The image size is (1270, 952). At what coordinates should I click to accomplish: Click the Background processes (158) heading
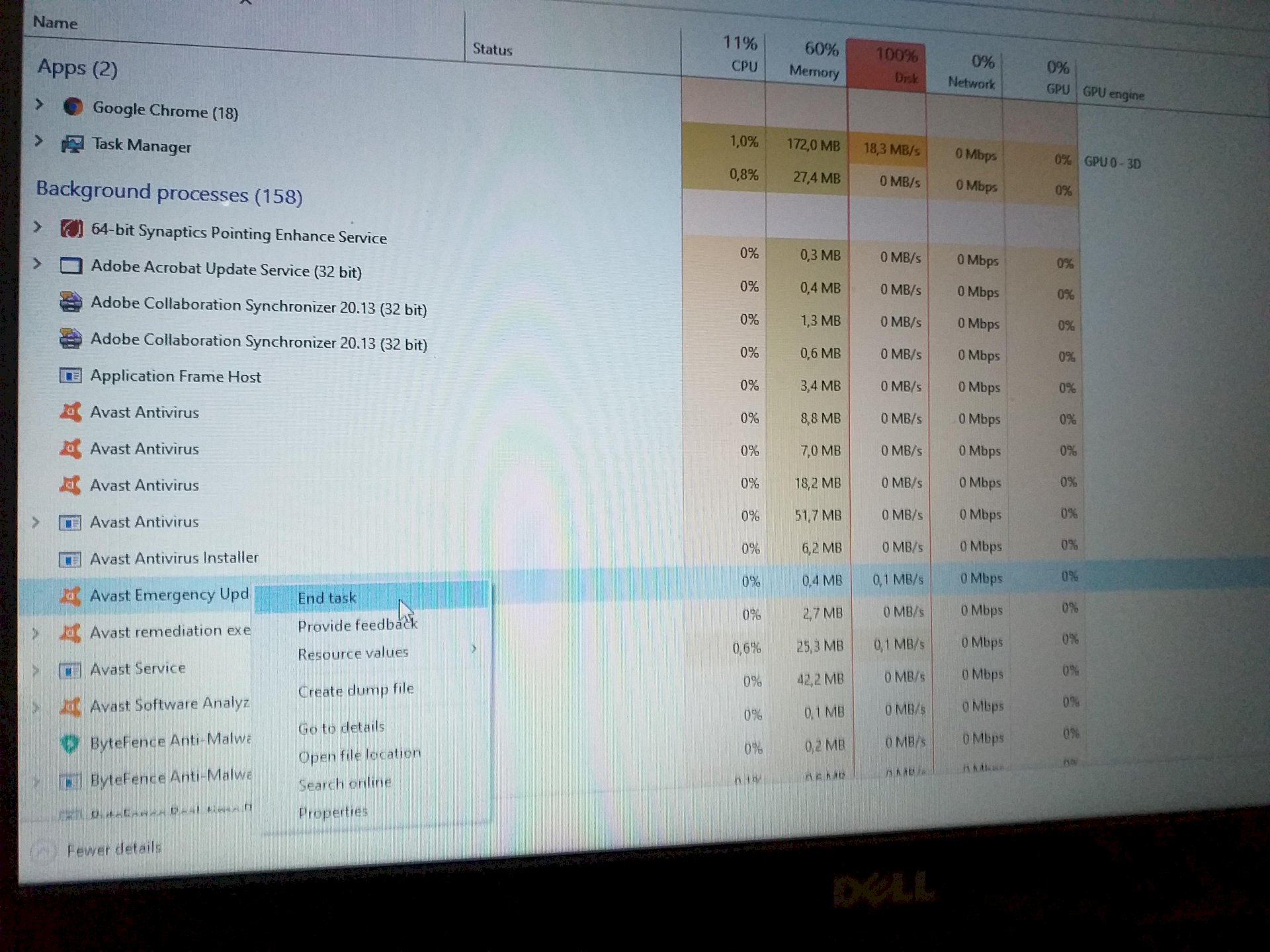coord(169,192)
